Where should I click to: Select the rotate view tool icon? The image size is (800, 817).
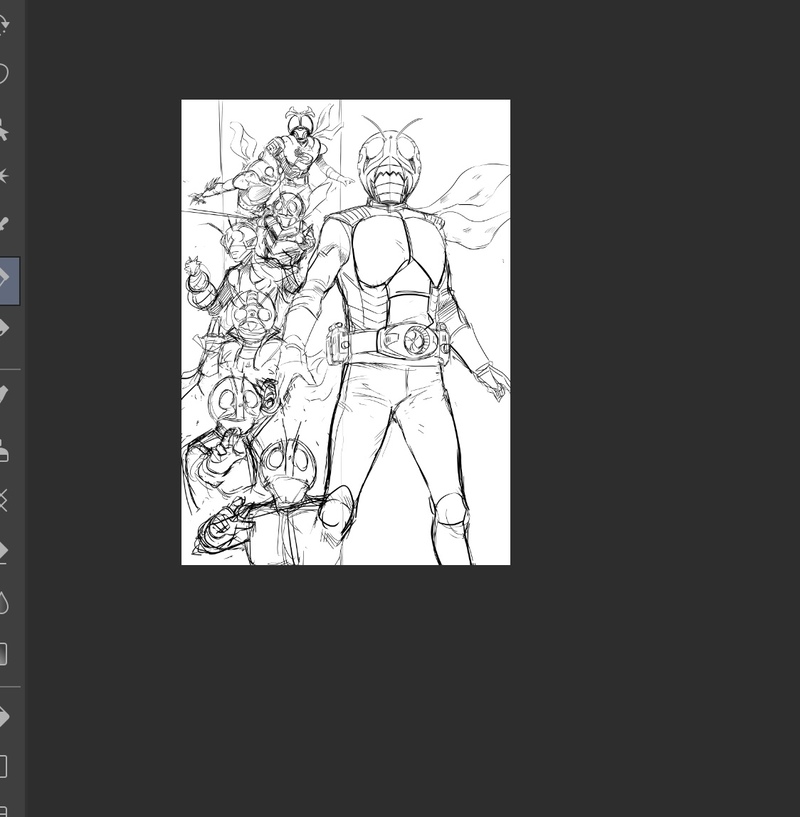click(3, 24)
